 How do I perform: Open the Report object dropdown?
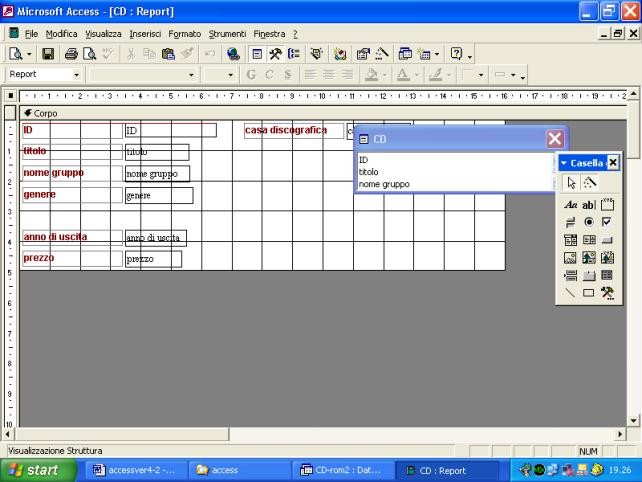click(x=76, y=75)
